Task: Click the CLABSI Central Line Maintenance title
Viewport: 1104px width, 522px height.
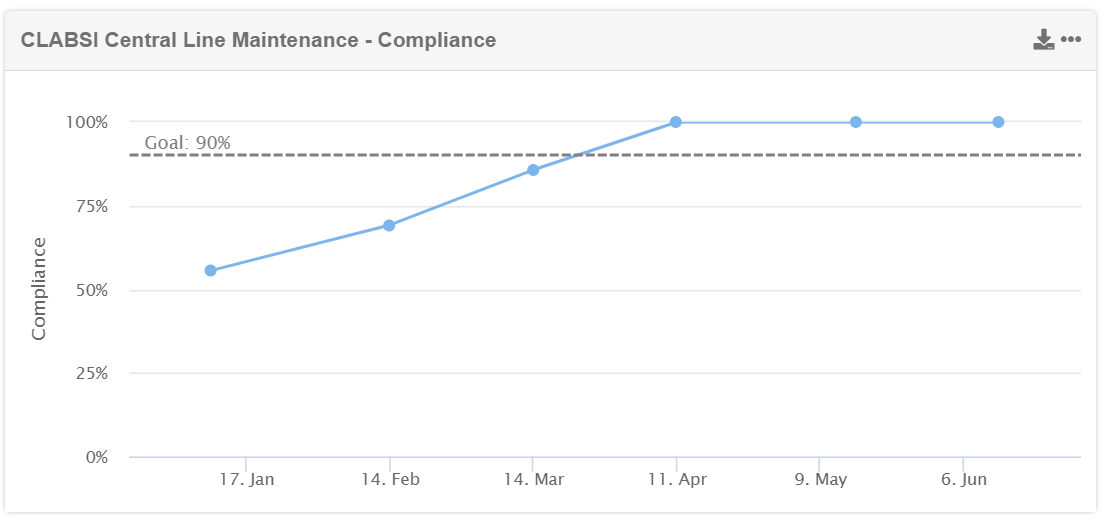Action: click(258, 40)
